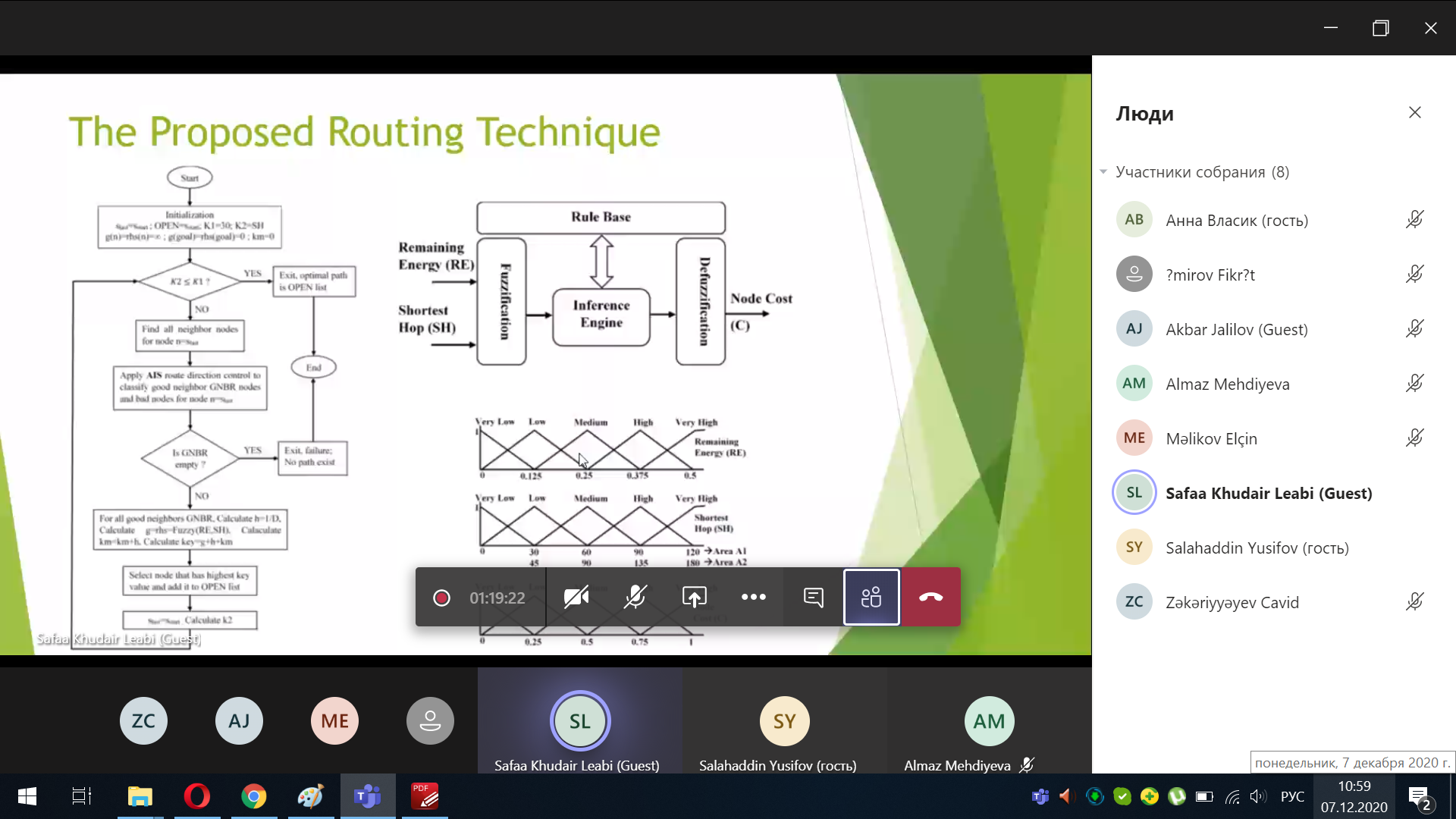Click the Teams icon in the system tray
The height and width of the screenshot is (819, 1456).
click(1040, 796)
